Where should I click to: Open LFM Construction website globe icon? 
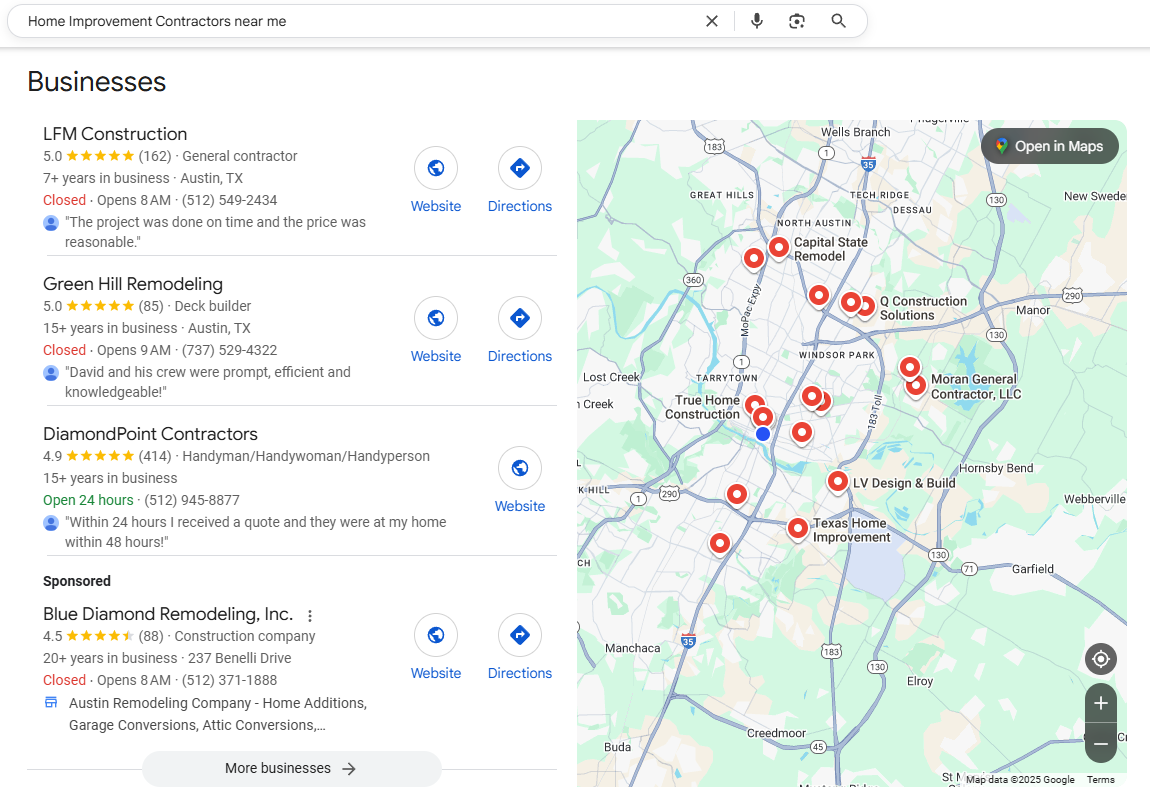click(x=436, y=168)
